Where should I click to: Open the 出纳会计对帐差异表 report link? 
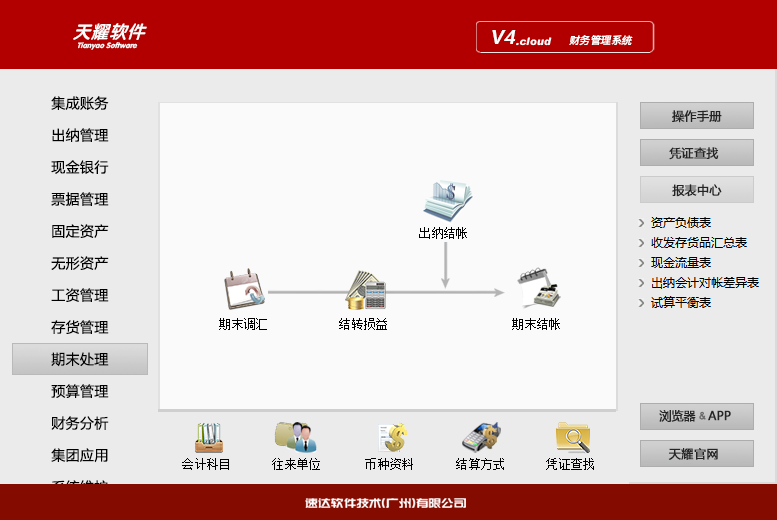[705, 283]
